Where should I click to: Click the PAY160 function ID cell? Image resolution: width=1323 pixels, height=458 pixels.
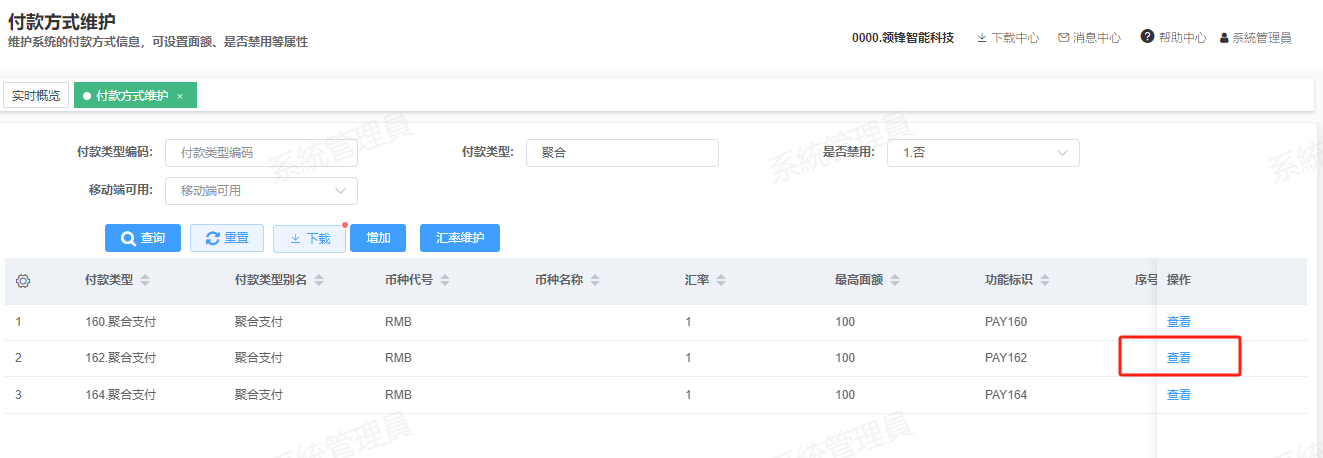click(x=1006, y=322)
